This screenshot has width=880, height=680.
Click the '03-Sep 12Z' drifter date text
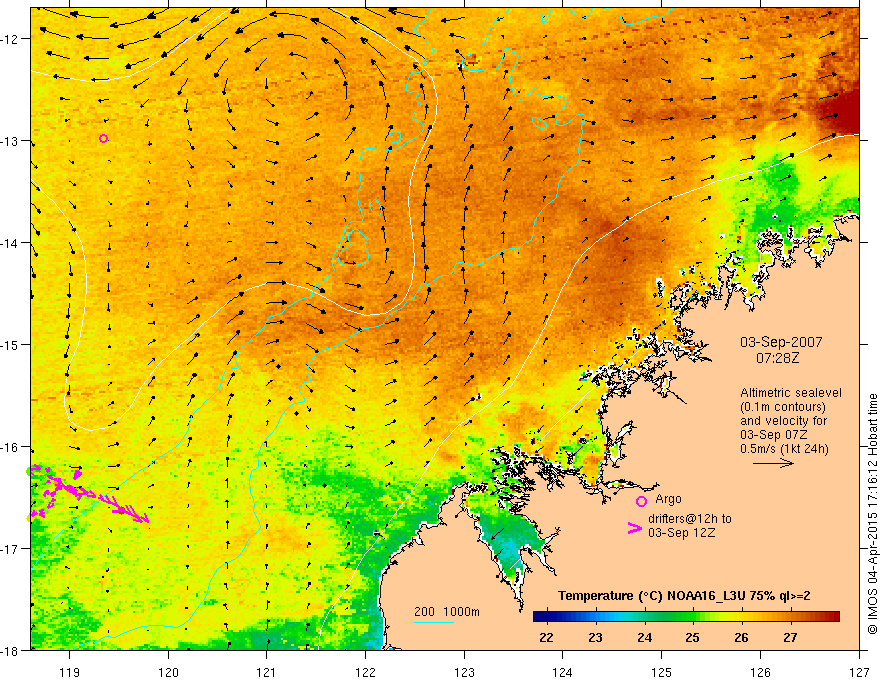coord(681,532)
